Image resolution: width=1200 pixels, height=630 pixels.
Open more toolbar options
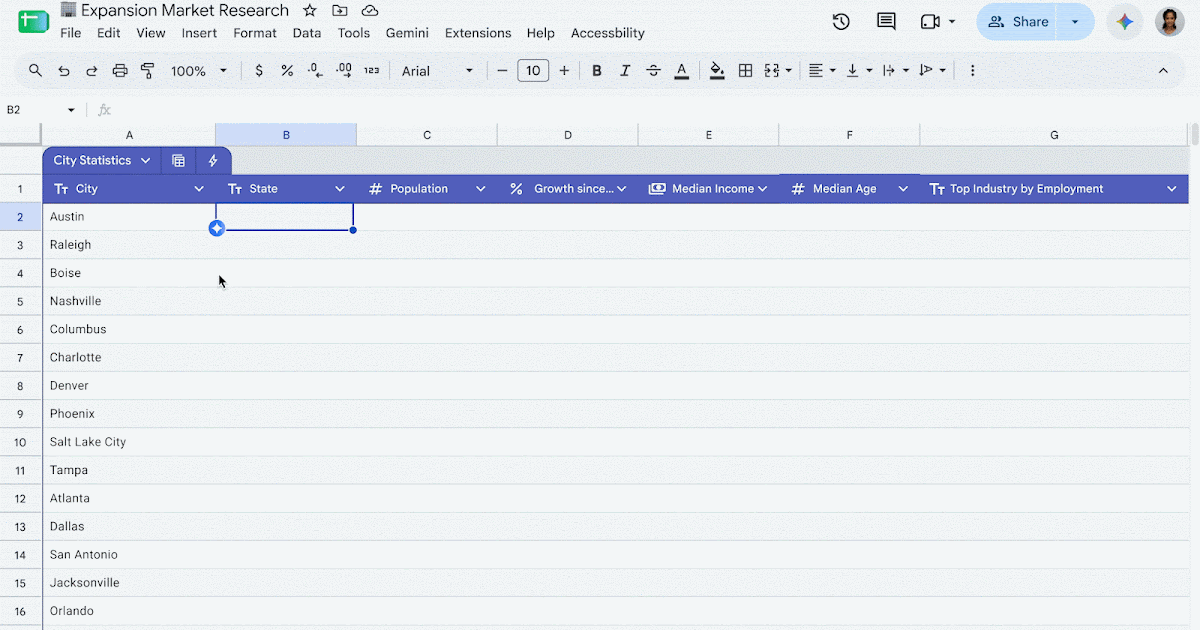pyautogui.click(x=972, y=71)
